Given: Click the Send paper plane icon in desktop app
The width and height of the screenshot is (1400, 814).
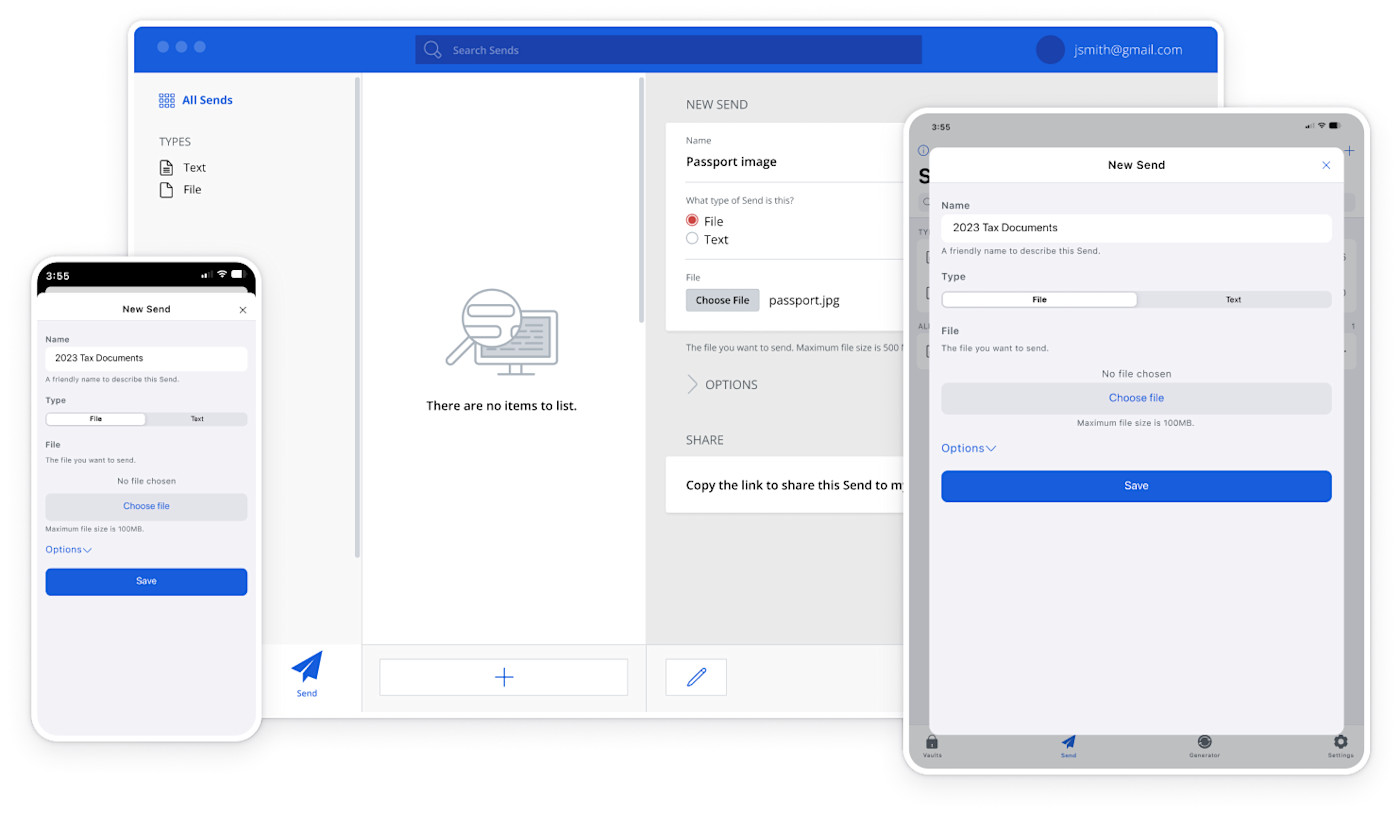Looking at the screenshot, I should [307, 668].
